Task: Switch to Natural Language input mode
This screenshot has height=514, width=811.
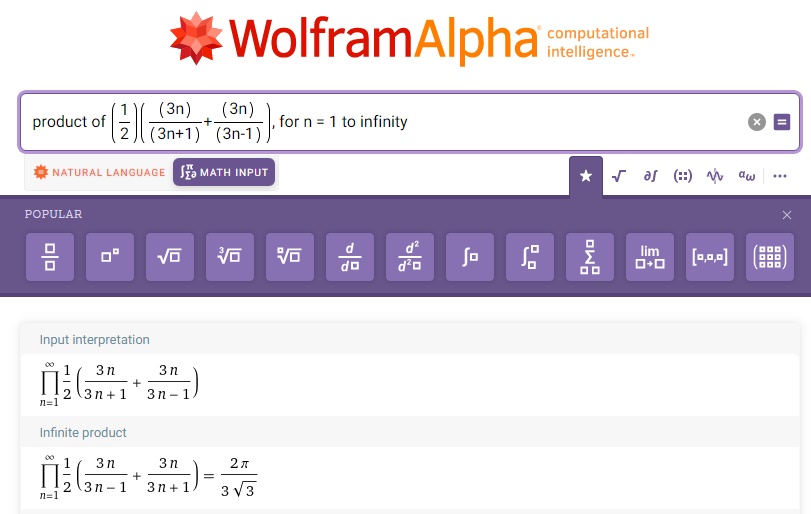Action: tap(99, 172)
